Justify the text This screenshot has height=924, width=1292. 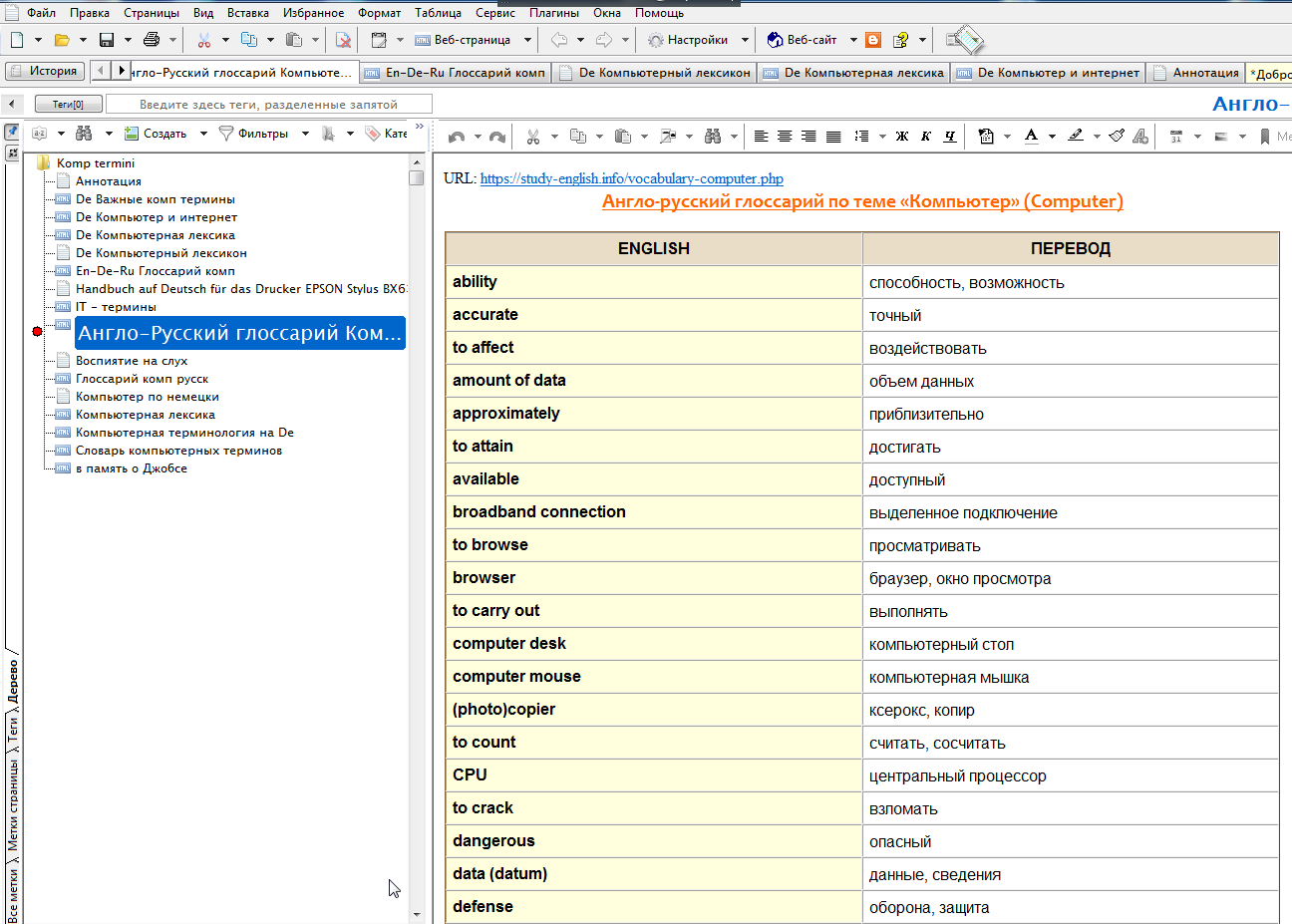tap(833, 137)
